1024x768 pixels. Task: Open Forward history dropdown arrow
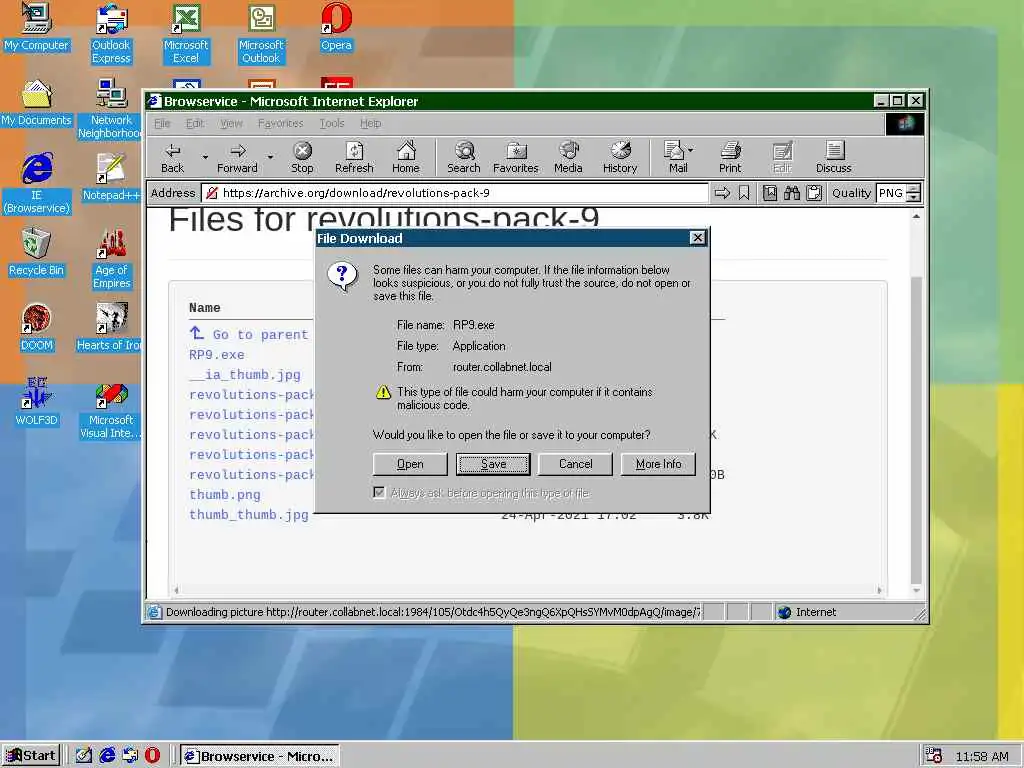point(270,157)
